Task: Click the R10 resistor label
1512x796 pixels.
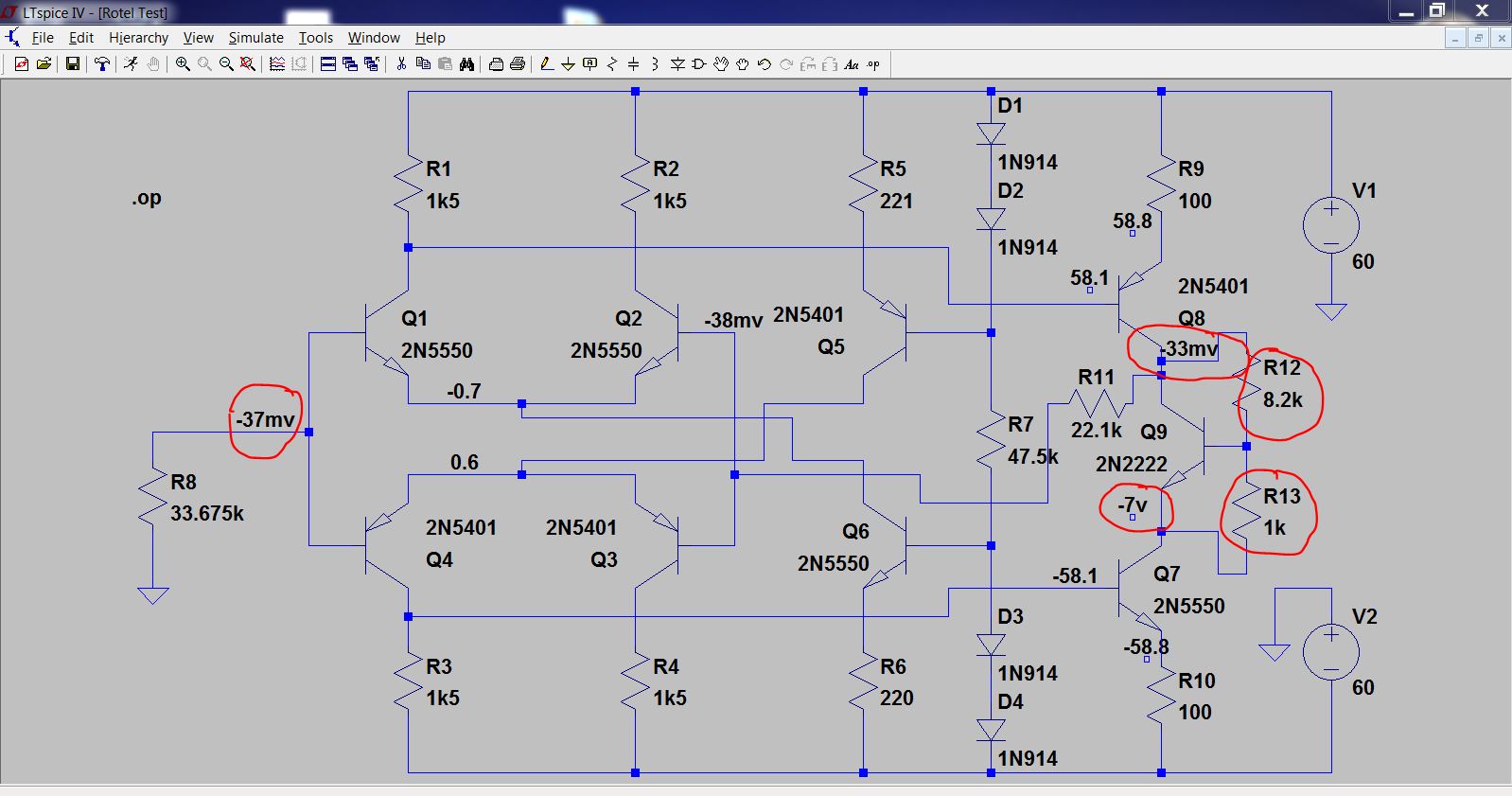Action: [x=1196, y=681]
